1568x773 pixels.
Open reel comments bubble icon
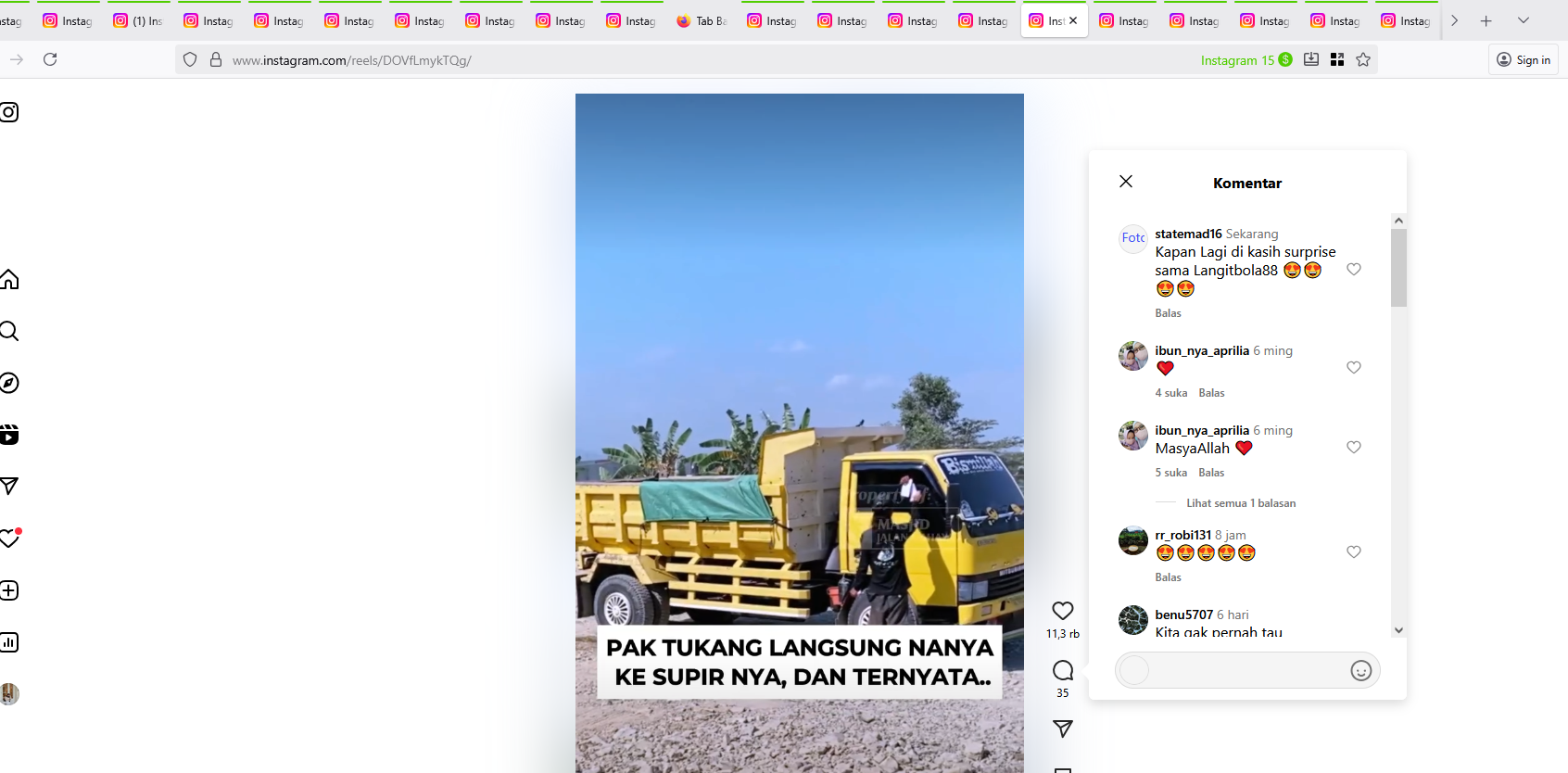pyautogui.click(x=1063, y=670)
